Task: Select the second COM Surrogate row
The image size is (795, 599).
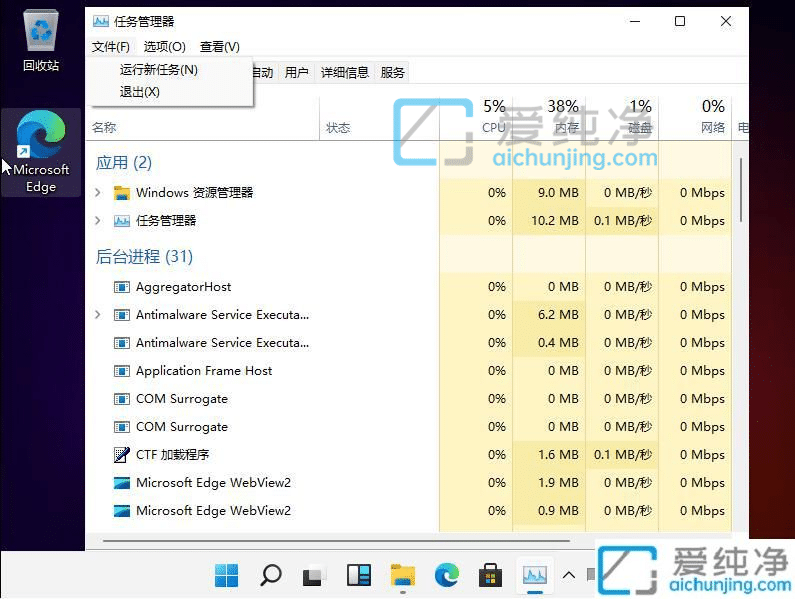Action: 411,427
